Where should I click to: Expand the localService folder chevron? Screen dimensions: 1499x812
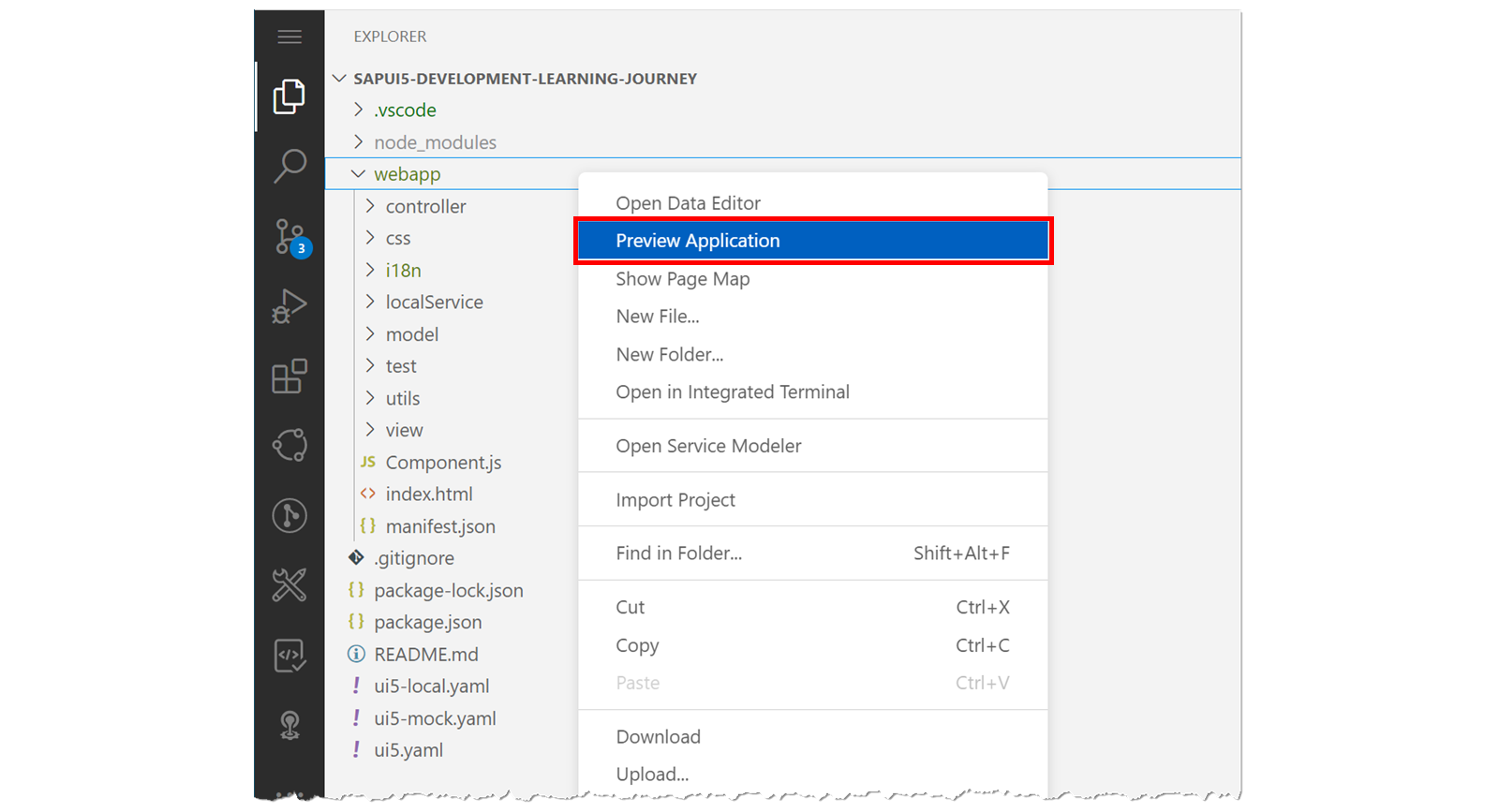tap(370, 302)
